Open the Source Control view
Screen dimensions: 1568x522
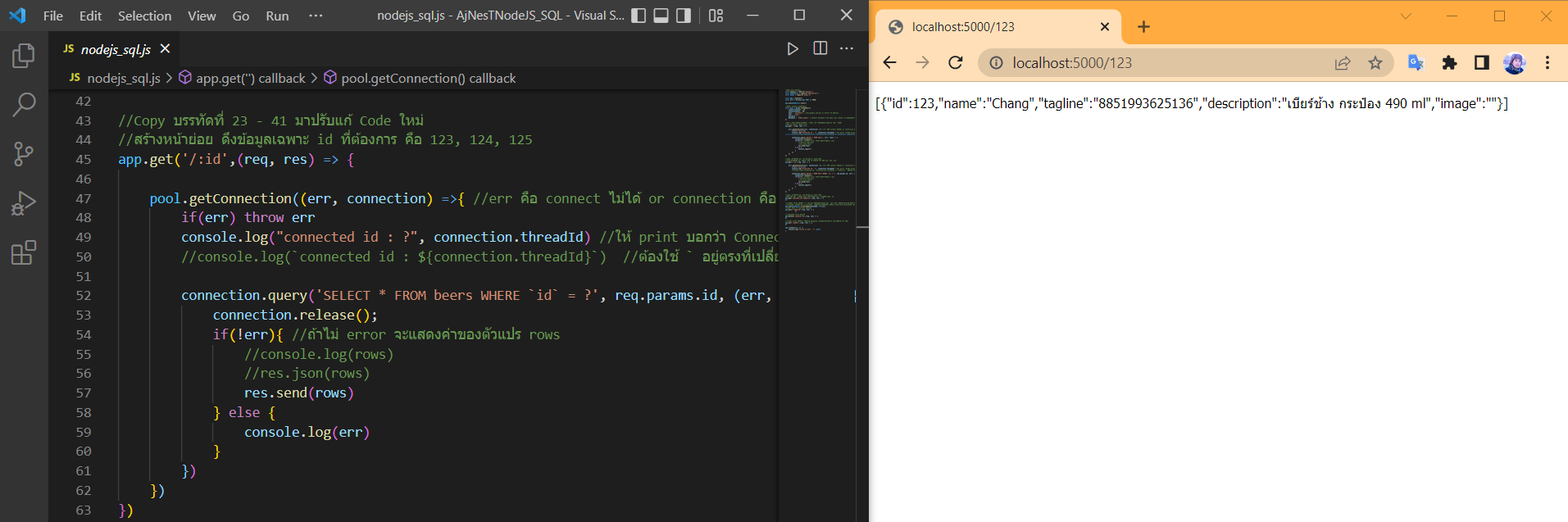click(x=24, y=154)
